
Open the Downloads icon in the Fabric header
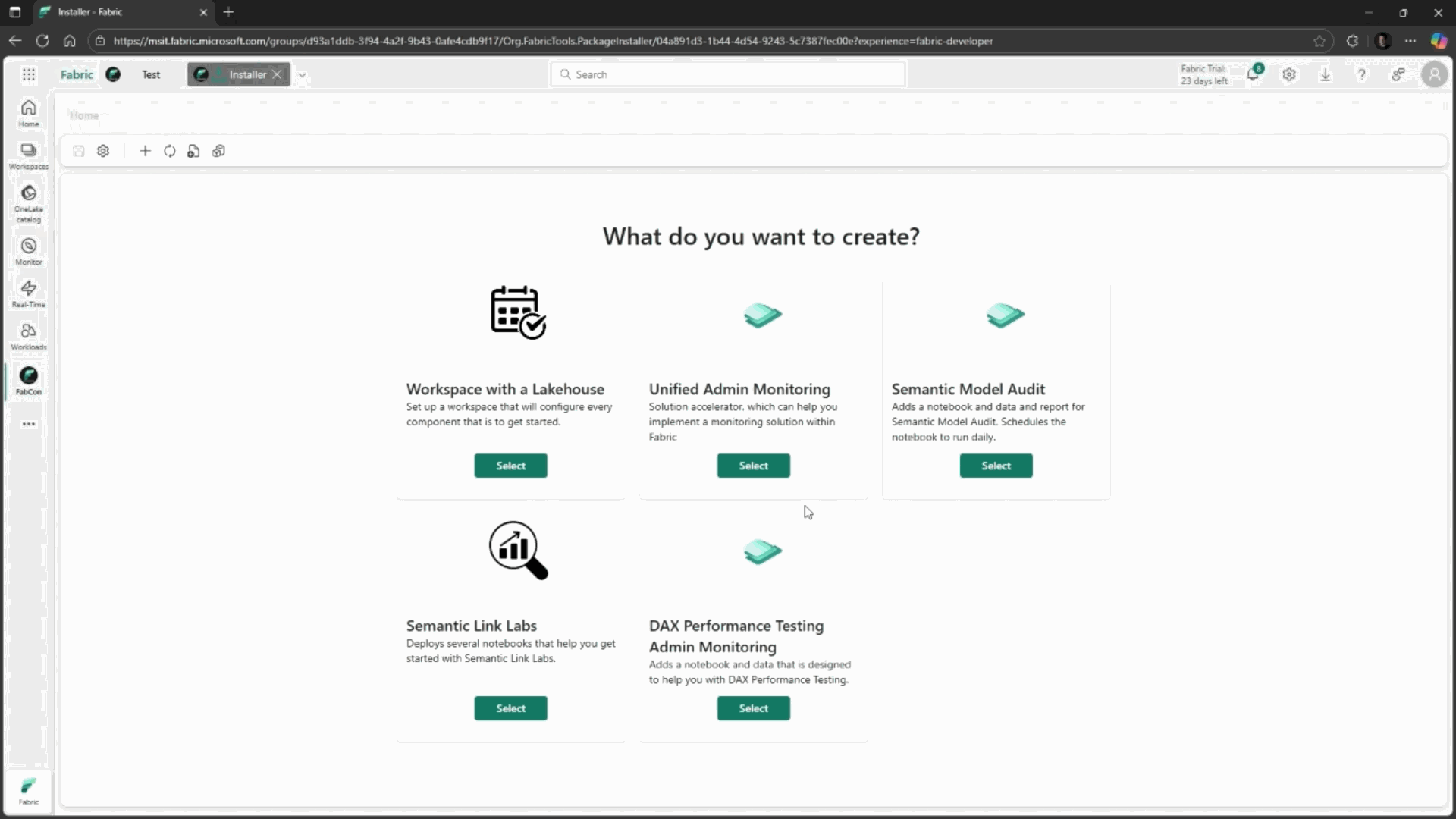pos(1326,74)
